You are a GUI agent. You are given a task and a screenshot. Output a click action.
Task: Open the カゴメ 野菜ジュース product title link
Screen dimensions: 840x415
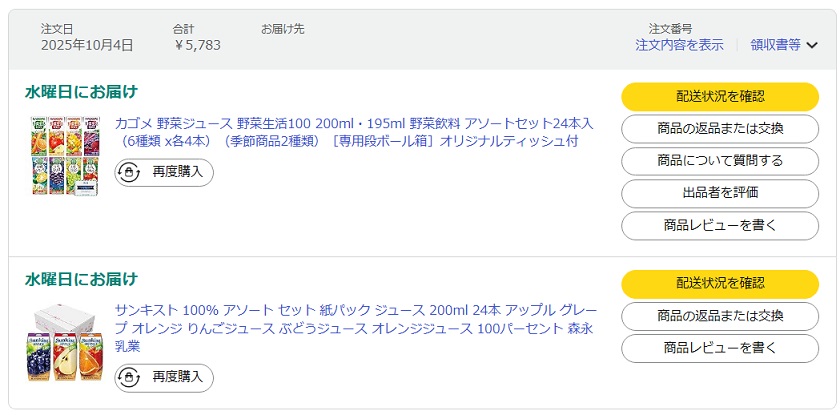click(x=354, y=132)
